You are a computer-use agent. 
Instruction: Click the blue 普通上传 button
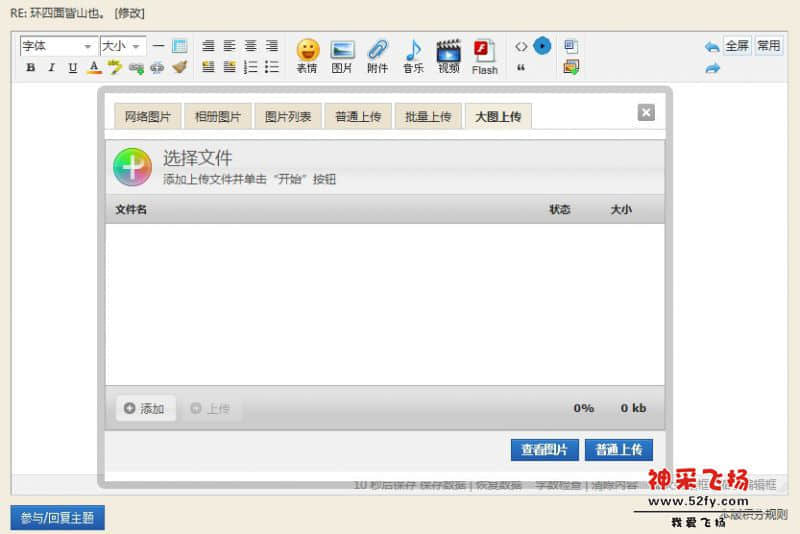point(618,449)
